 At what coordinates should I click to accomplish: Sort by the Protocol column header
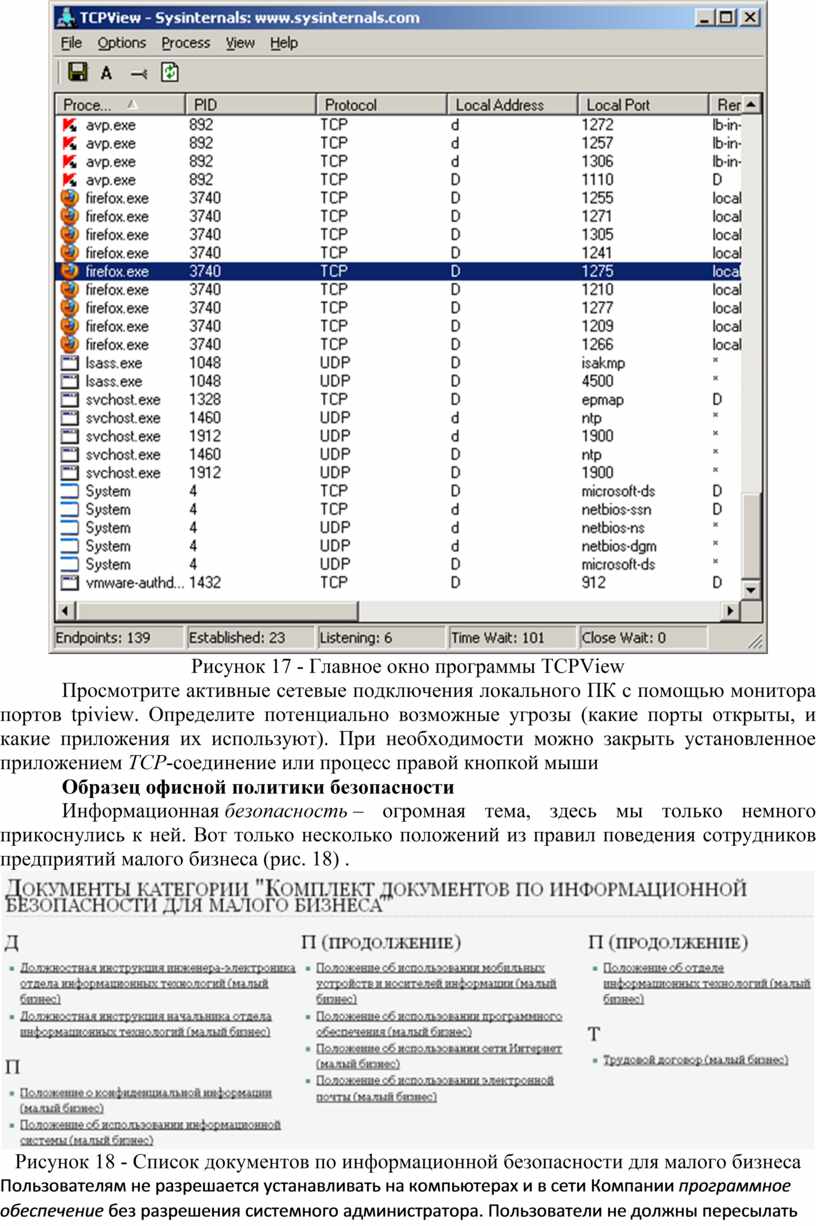[x=382, y=105]
